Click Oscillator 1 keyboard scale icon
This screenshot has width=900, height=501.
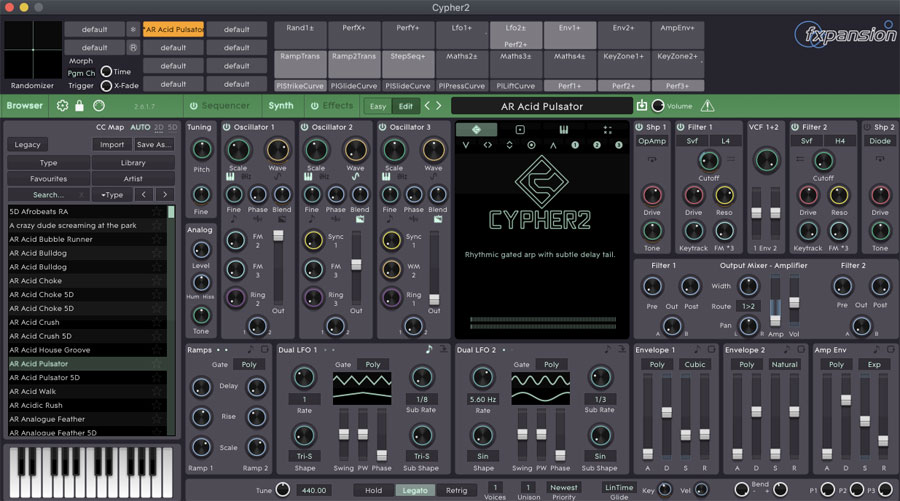pyautogui.click(x=230, y=177)
